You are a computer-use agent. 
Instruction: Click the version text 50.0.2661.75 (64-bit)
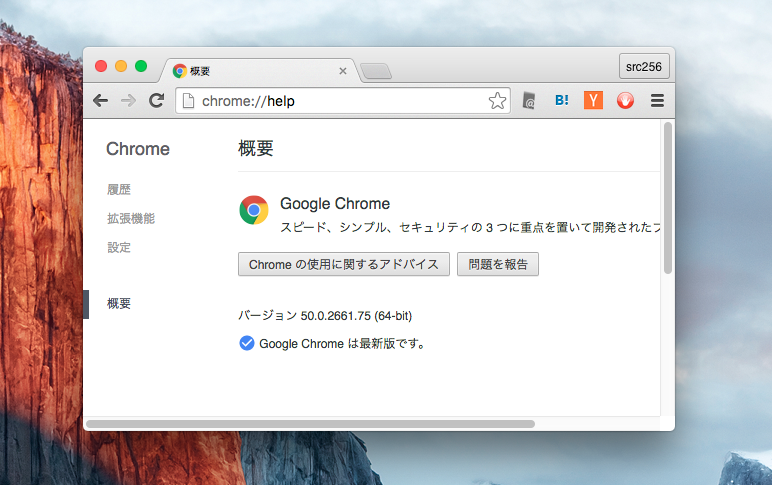[x=356, y=316]
